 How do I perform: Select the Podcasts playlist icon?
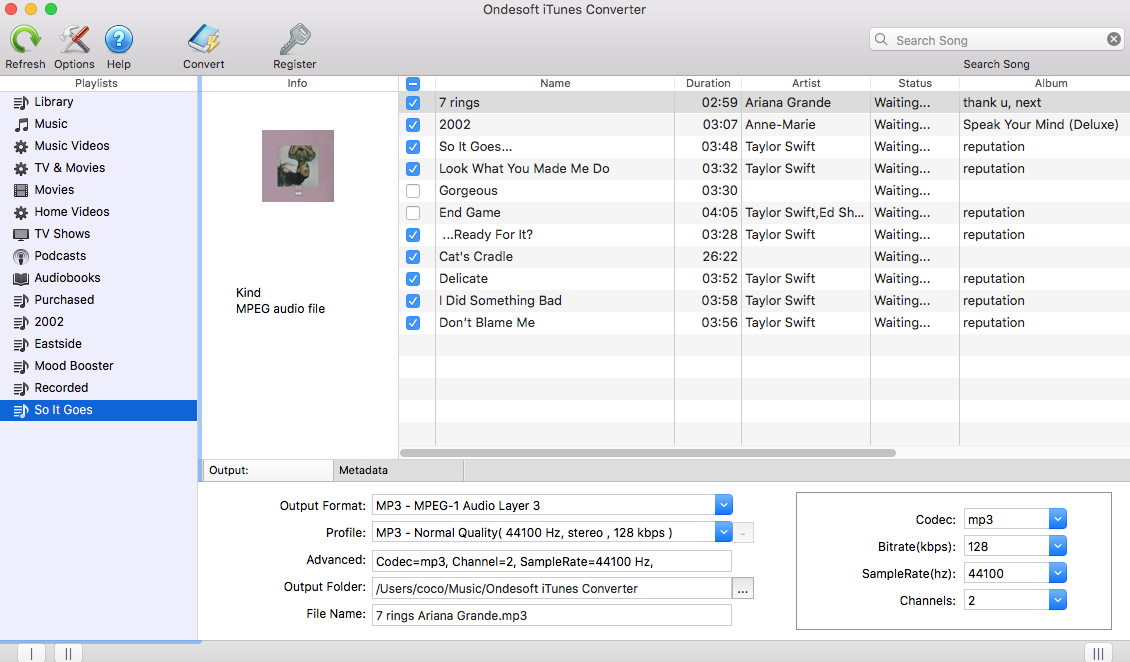[19, 255]
